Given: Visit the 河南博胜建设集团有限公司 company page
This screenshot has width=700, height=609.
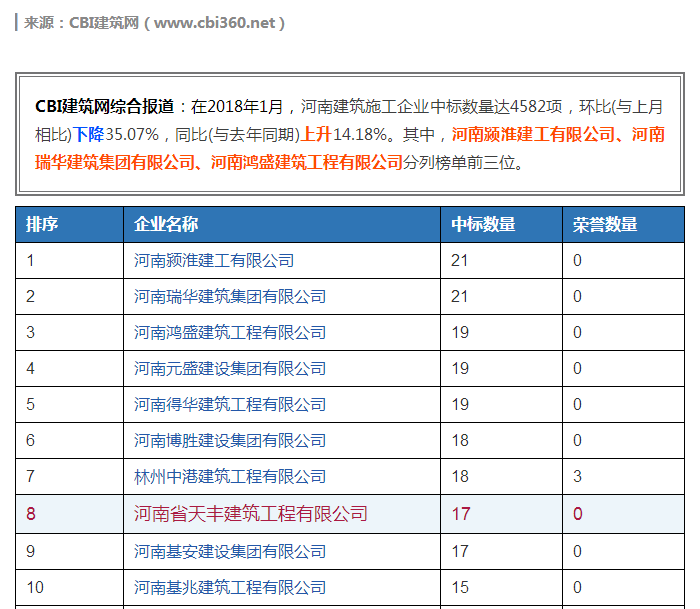Looking at the screenshot, I should coord(230,441).
